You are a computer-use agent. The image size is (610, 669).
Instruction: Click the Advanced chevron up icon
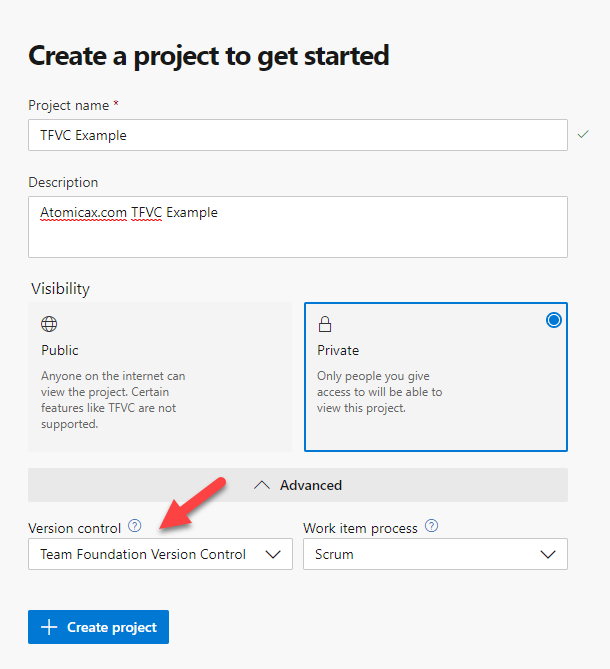[262, 485]
